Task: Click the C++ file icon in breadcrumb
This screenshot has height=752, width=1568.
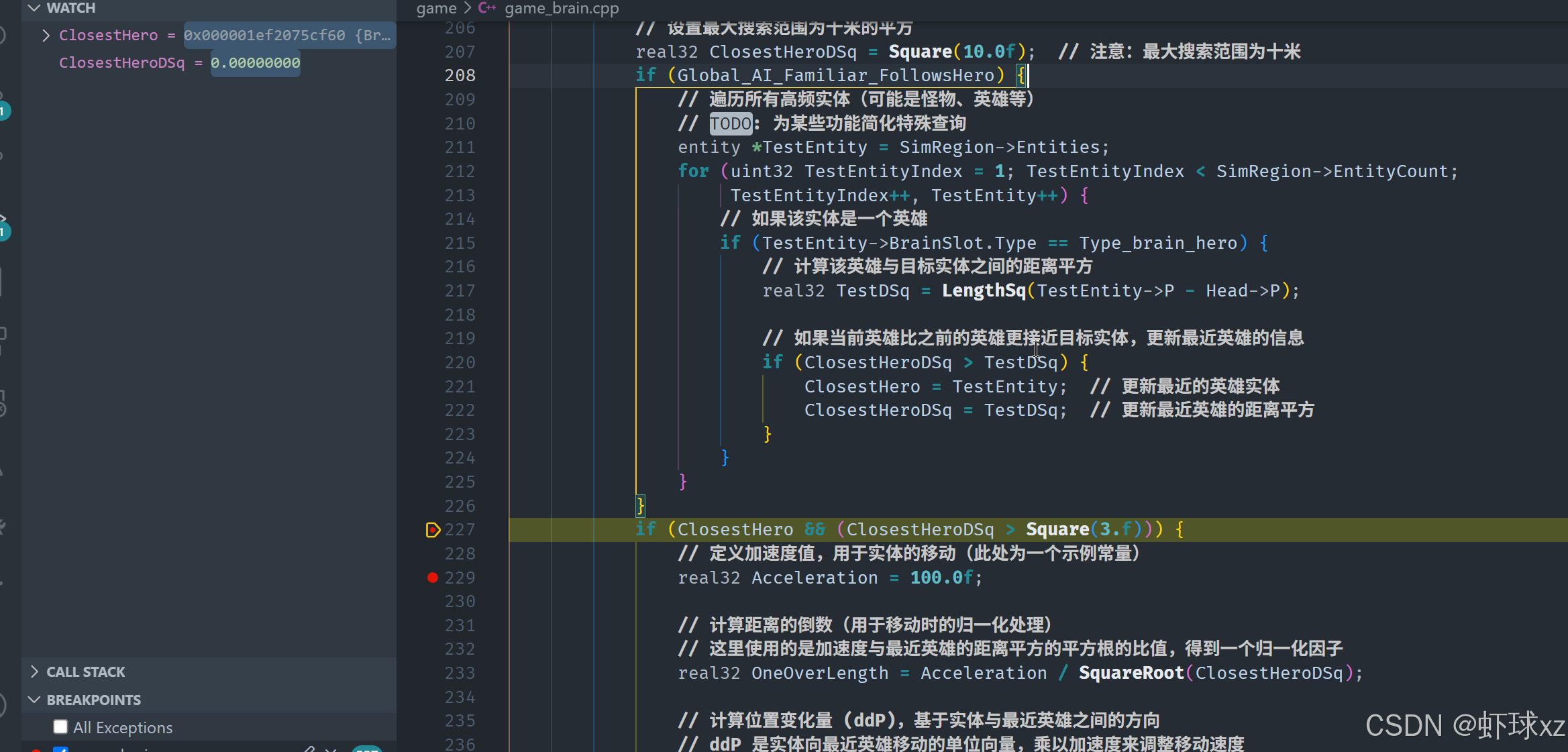Action: point(487,8)
